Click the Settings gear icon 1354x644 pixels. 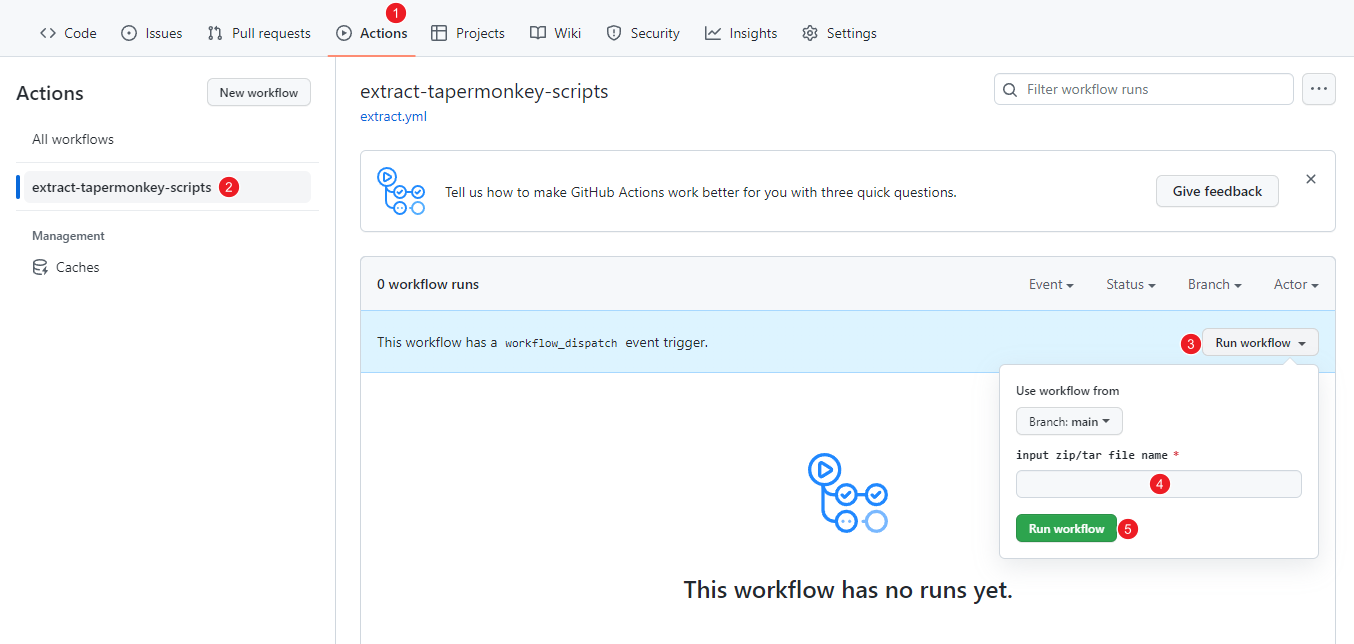pyautogui.click(x=810, y=33)
